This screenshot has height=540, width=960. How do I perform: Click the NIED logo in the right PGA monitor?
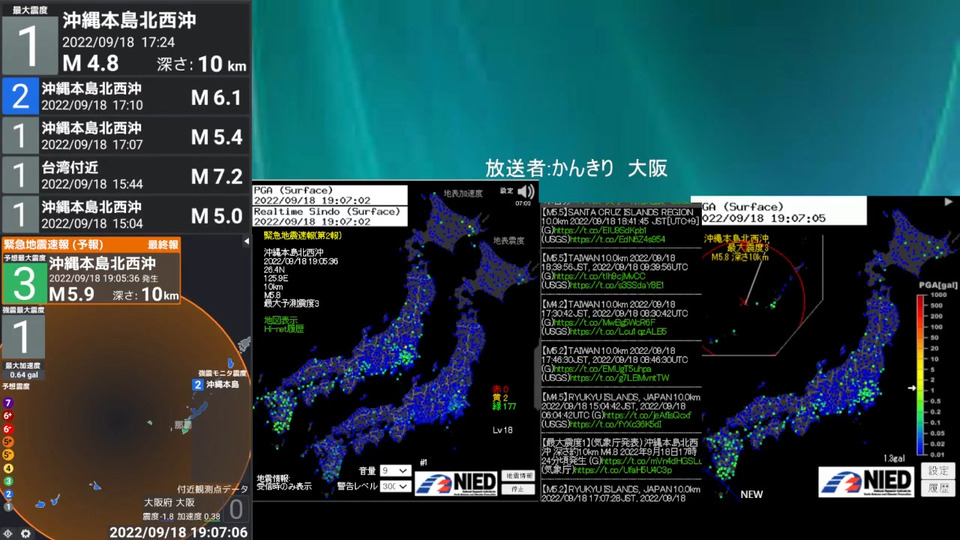coord(866,482)
